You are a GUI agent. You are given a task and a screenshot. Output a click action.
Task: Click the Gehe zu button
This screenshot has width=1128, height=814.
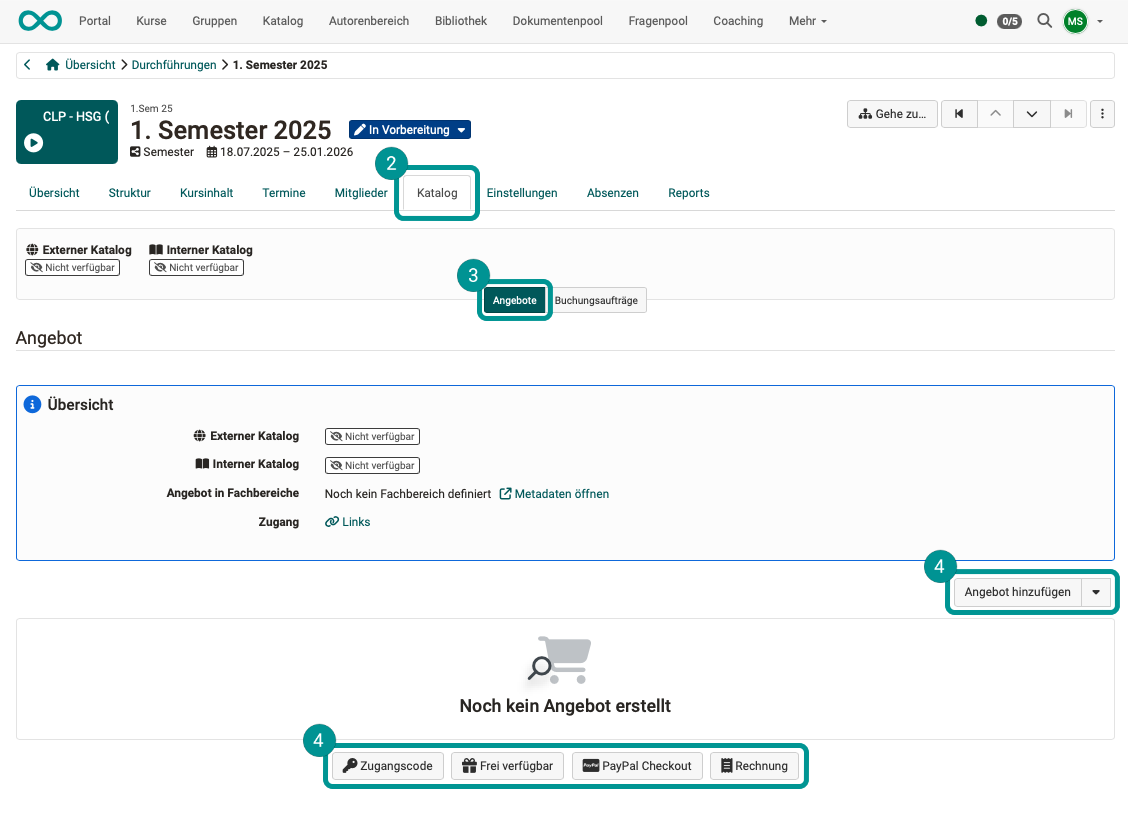[x=892, y=114]
